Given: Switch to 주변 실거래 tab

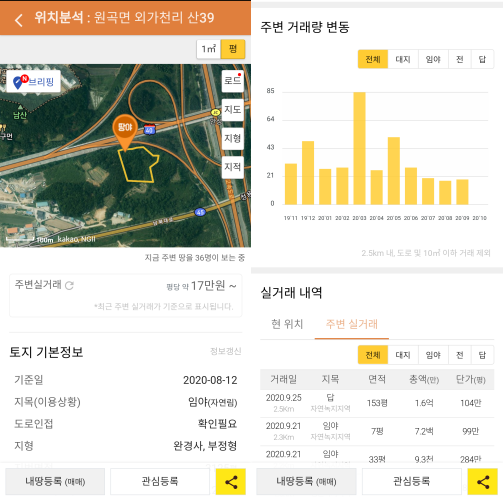Looking at the screenshot, I should point(352,324).
